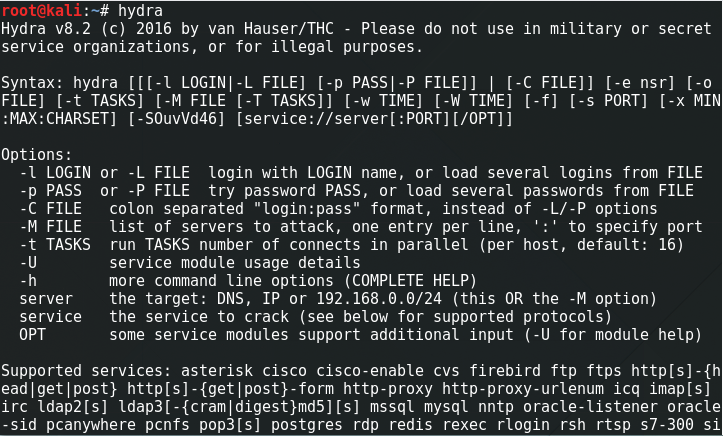Image resolution: width=723 pixels, height=436 pixels.
Task: Click the -p PASS option entry
Action: coord(50,191)
